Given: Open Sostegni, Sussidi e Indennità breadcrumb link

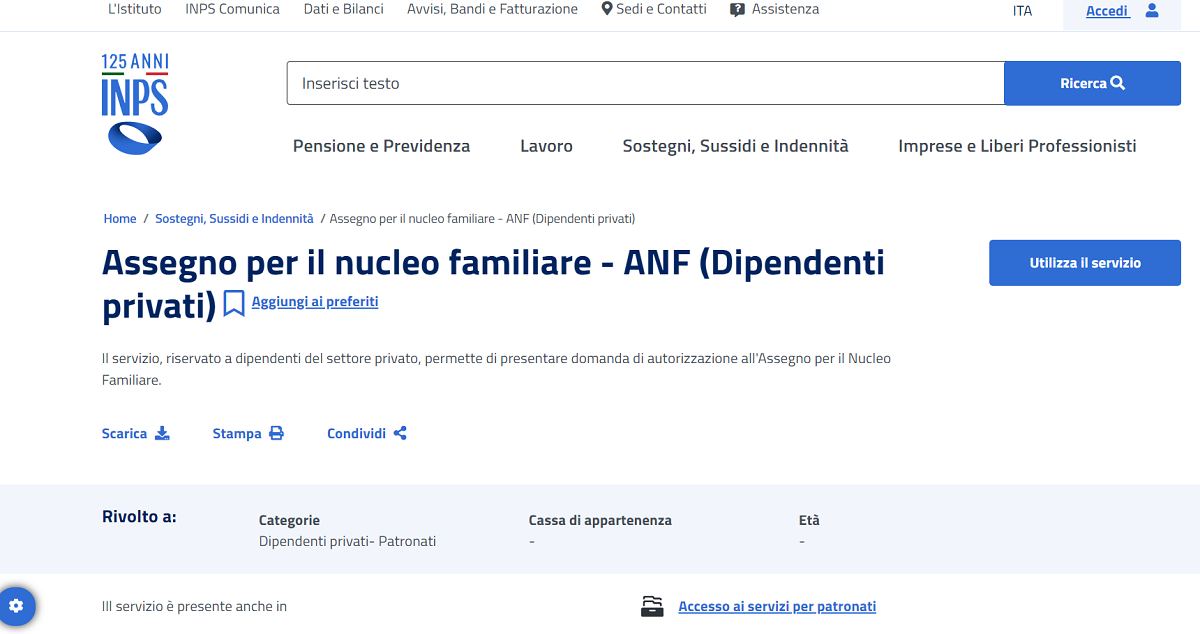Looking at the screenshot, I should tap(234, 218).
